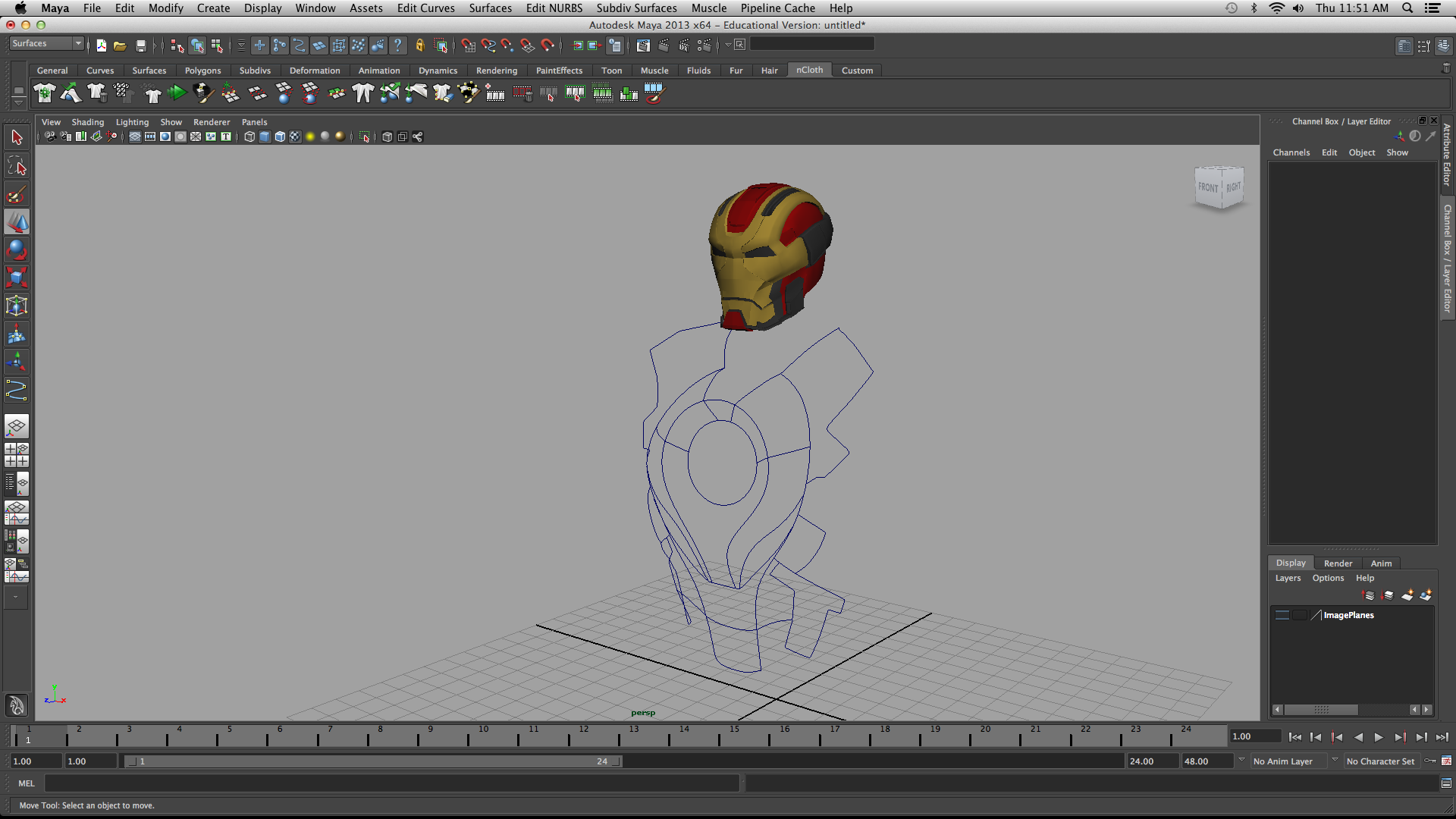Screen dimensions: 1456x819
Task: Toggle viewport grid display icon
Action: coord(135,136)
